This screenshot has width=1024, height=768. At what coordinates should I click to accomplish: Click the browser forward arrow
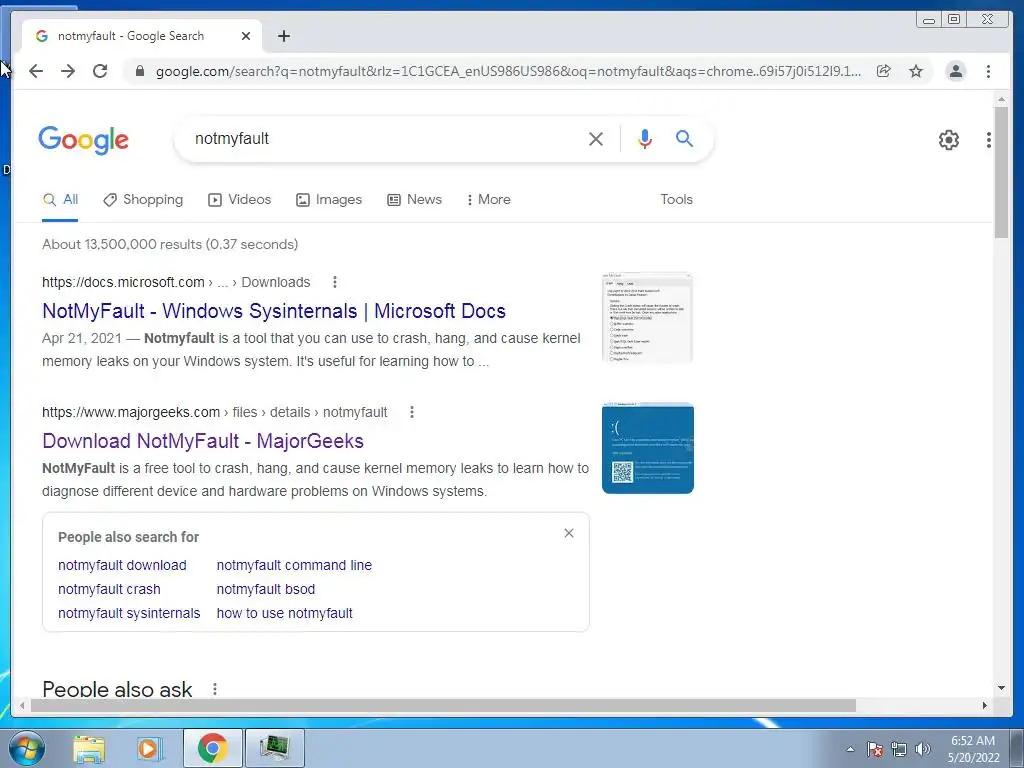pyautogui.click(x=68, y=71)
